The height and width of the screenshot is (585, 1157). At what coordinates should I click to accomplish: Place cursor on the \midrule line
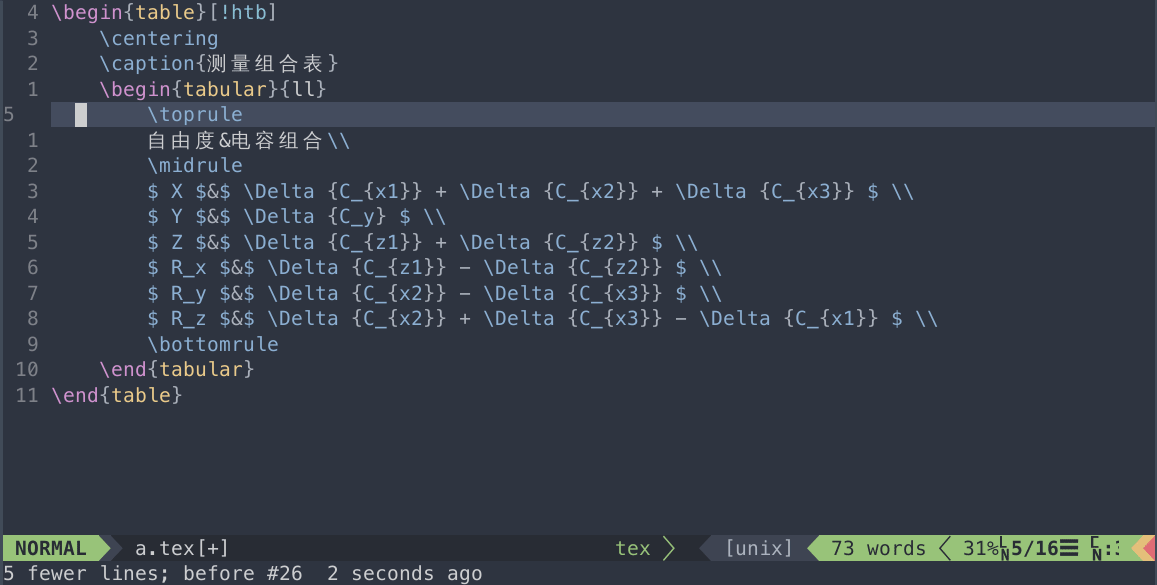coord(195,165)
